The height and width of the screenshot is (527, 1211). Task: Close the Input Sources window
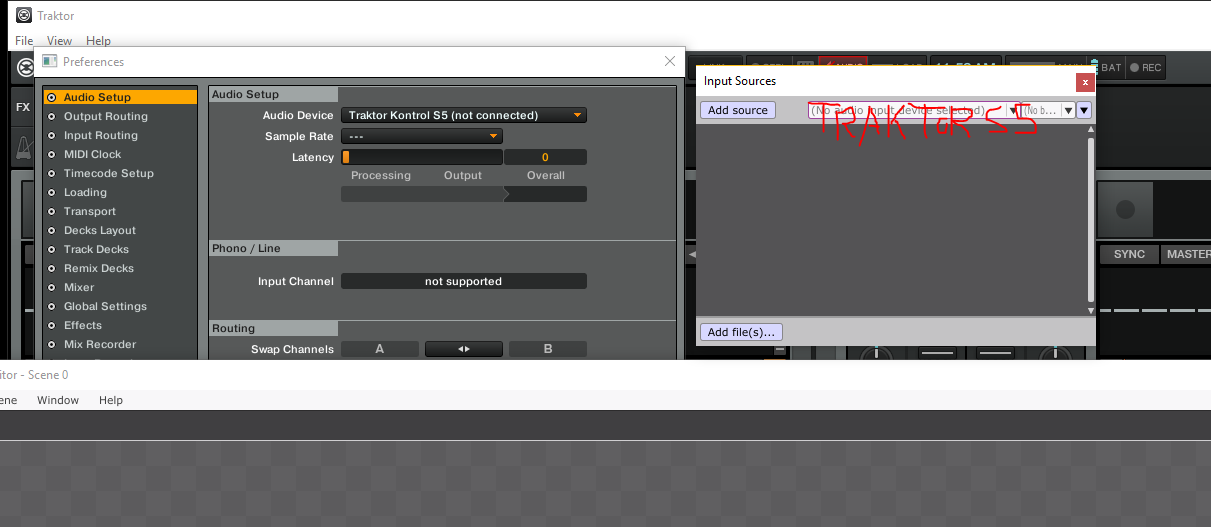[x=1085, y=82]
